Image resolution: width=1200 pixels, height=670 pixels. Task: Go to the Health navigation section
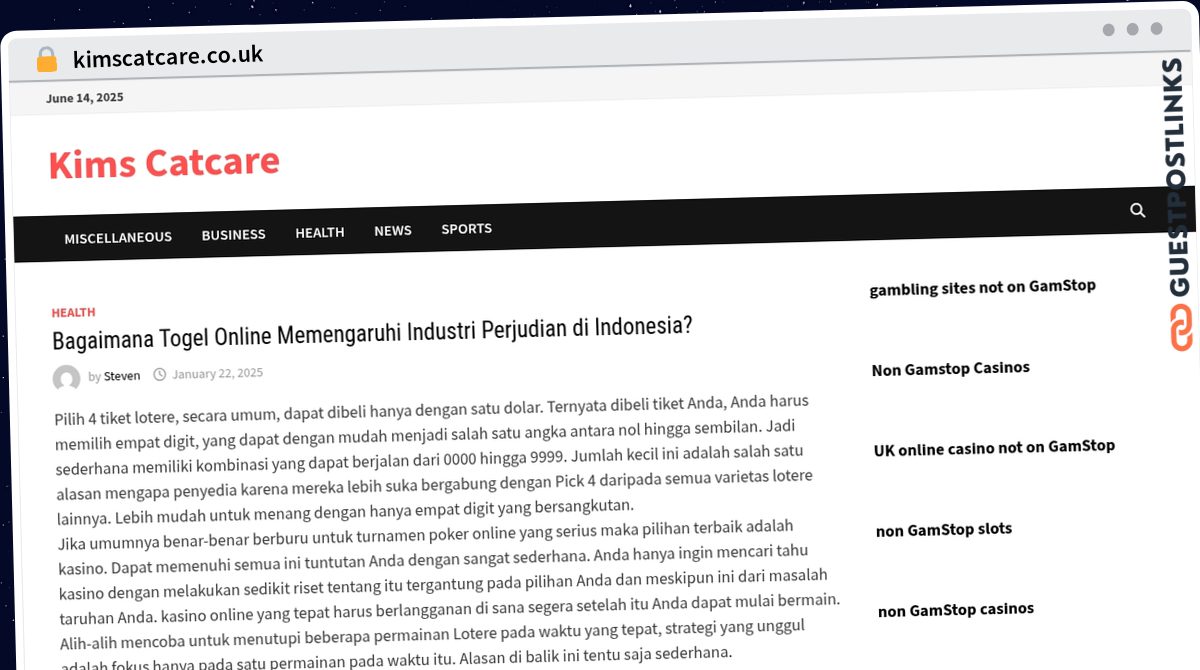[x=319, y=232]
